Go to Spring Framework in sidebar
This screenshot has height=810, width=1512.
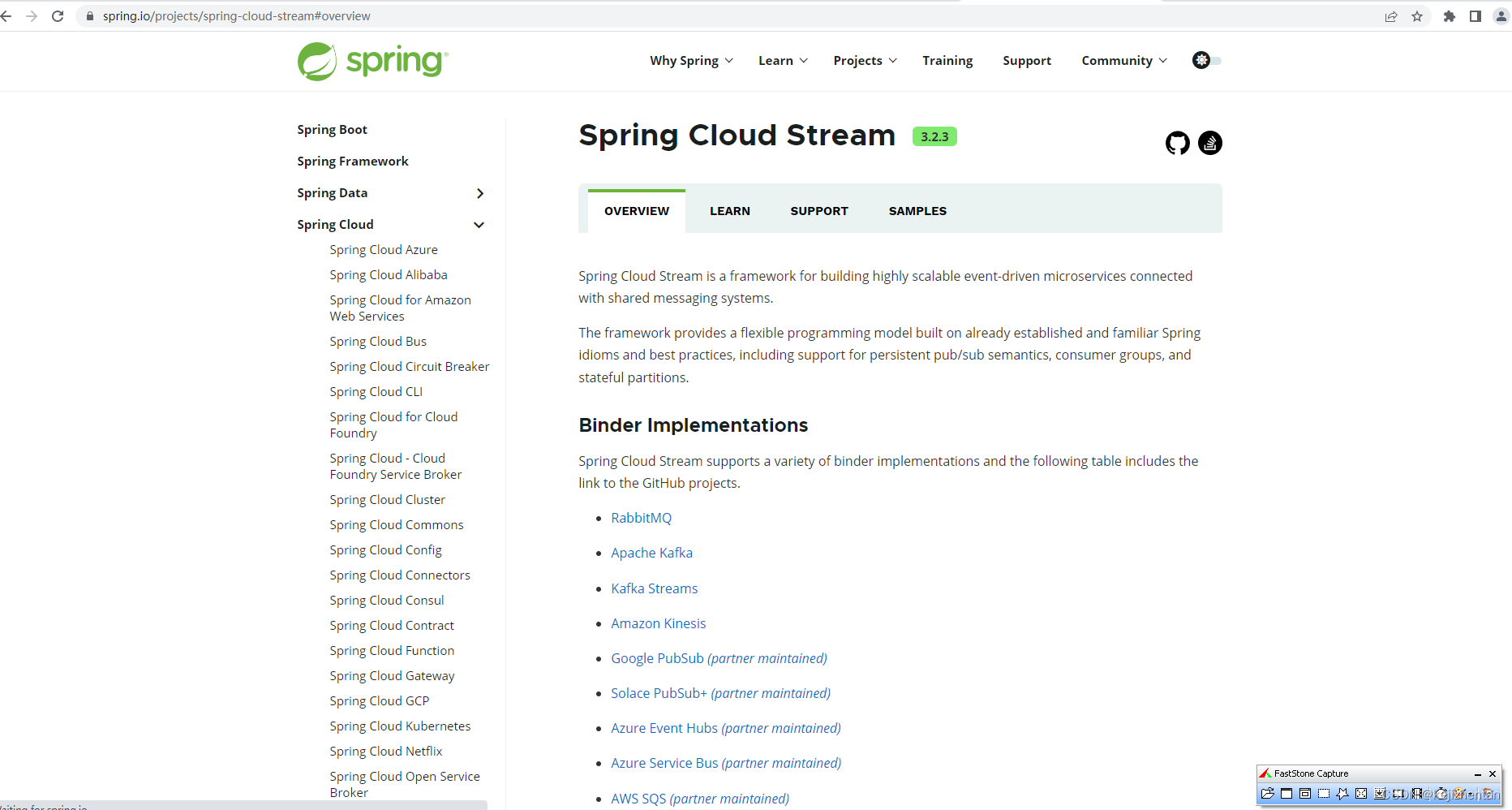353,162
